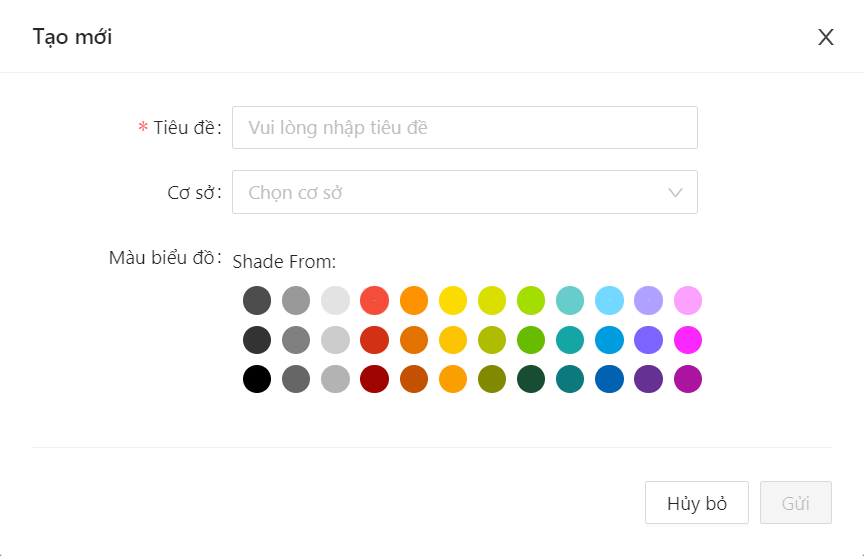The width and height of the screenshot is (864, 556).
Task: Choose the bright yellow top-row swatch
Action: (x=453, y=300)
